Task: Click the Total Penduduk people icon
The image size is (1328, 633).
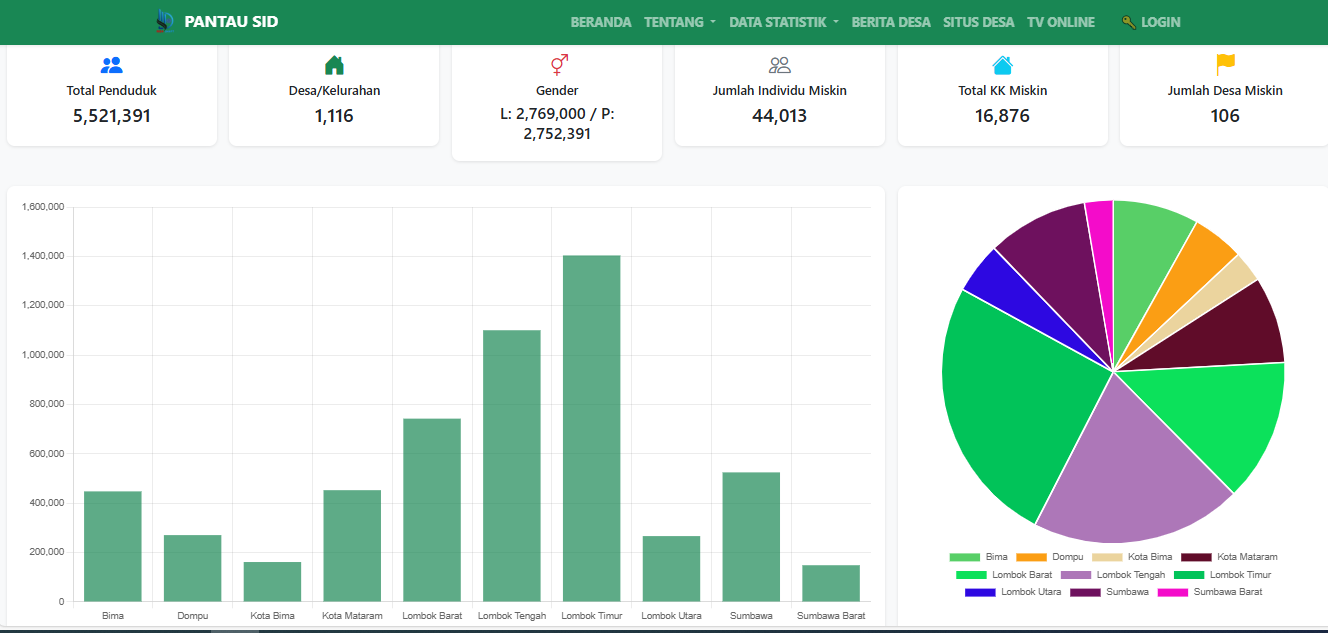Action: tap(112, 66)
